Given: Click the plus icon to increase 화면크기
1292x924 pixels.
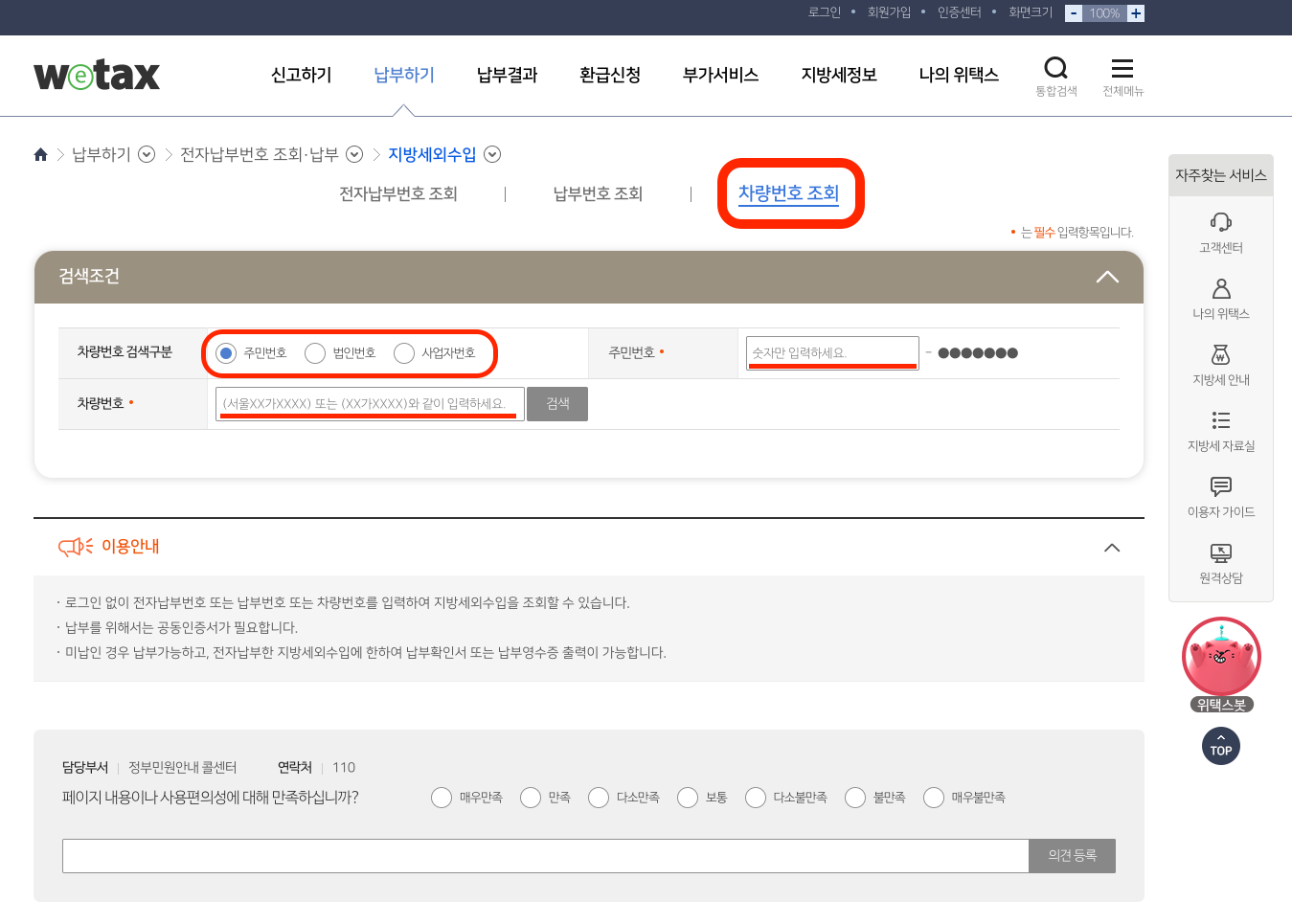Looking at the screenshot, I should [x=1136, y=12].
